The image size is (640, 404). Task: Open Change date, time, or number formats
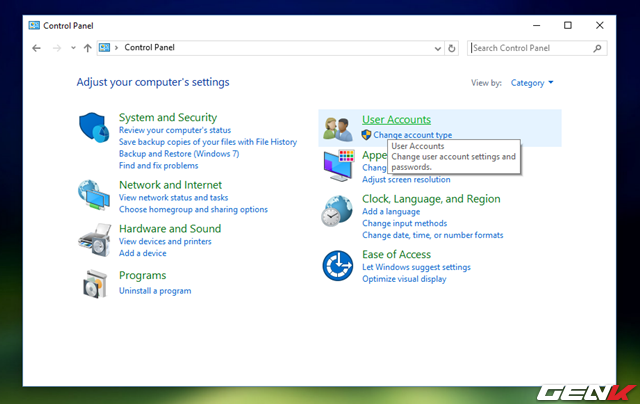[x=433, y=235]
